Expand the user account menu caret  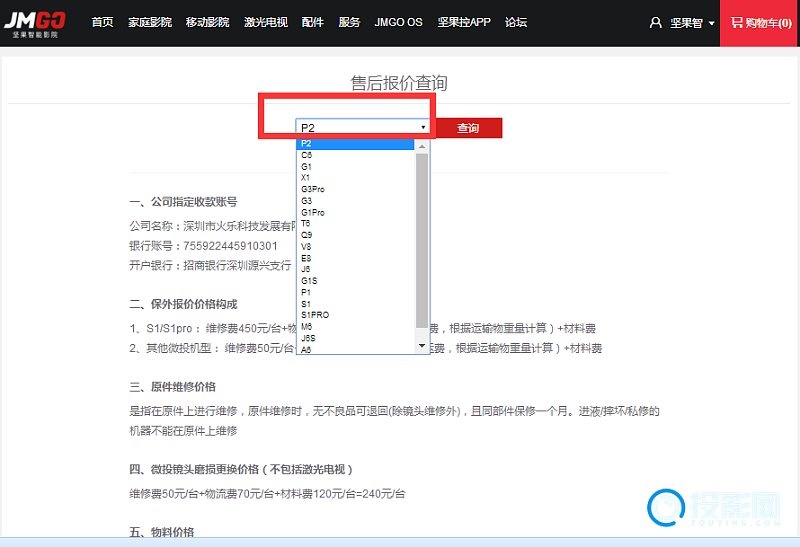coord(711,23)
